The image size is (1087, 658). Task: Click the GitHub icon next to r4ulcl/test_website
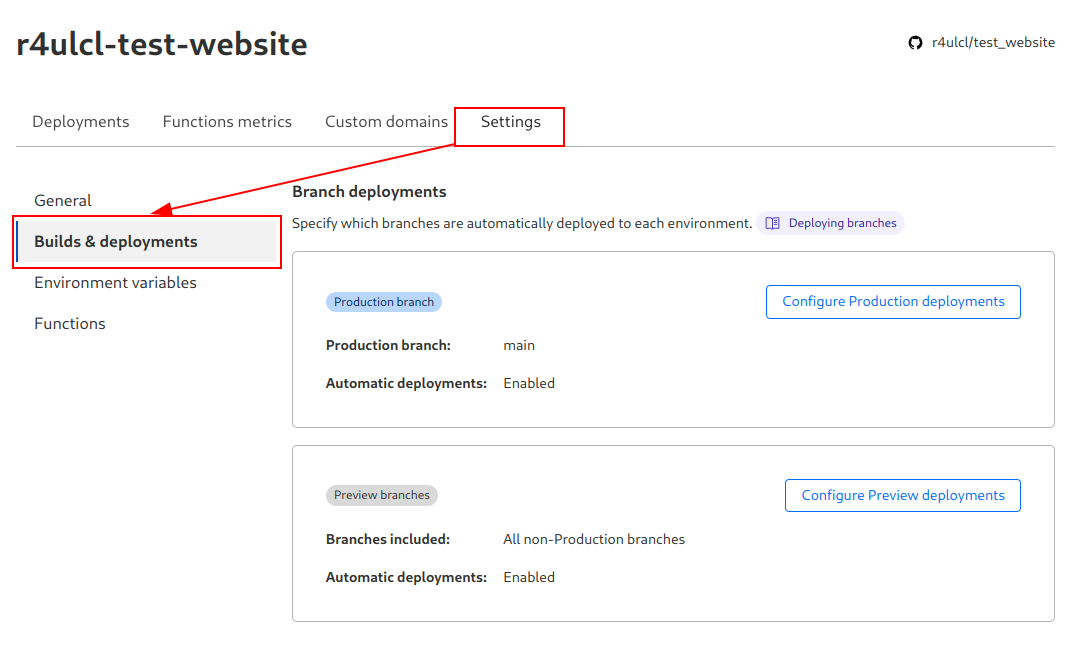(x=916, y=42)
